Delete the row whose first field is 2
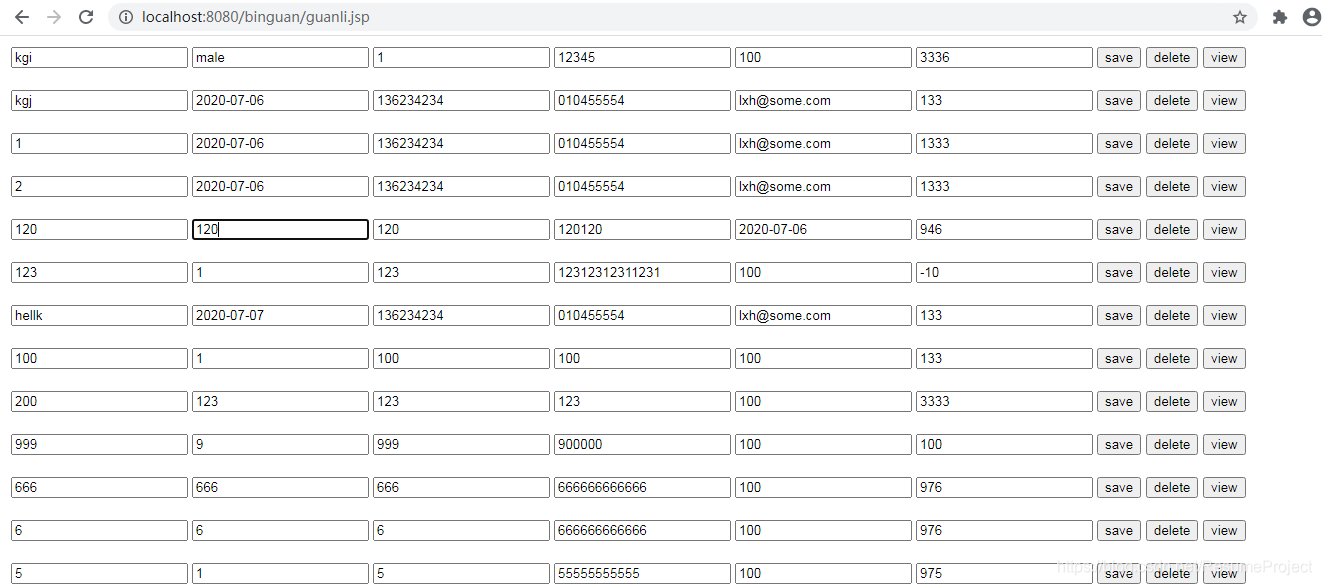This screenshot has height=585, width=1322. click(x=1172, y=187)
